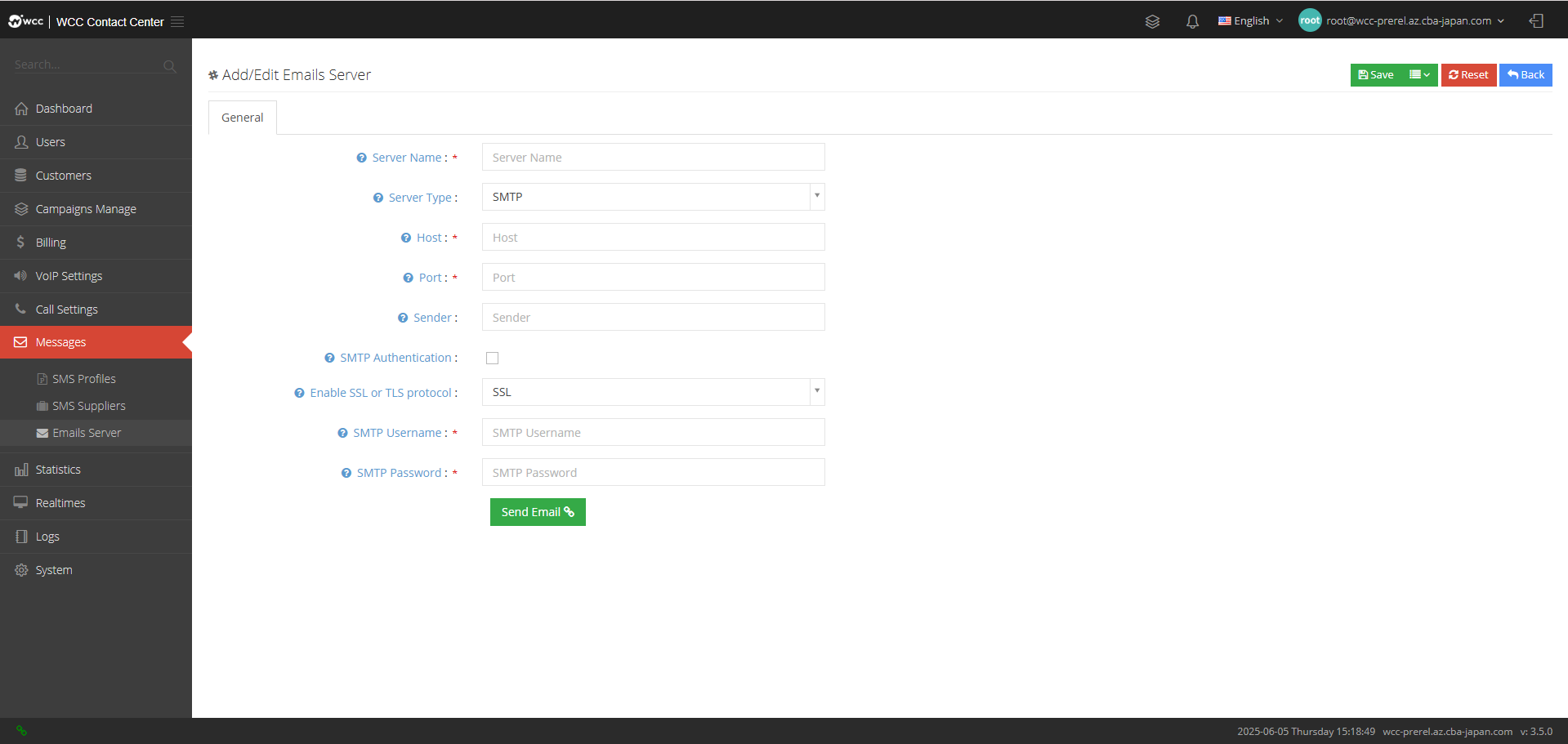Click the help icon beside SMTP Authentication
The height and width of the screenshot is (744, 1568).
click(329, 358)
